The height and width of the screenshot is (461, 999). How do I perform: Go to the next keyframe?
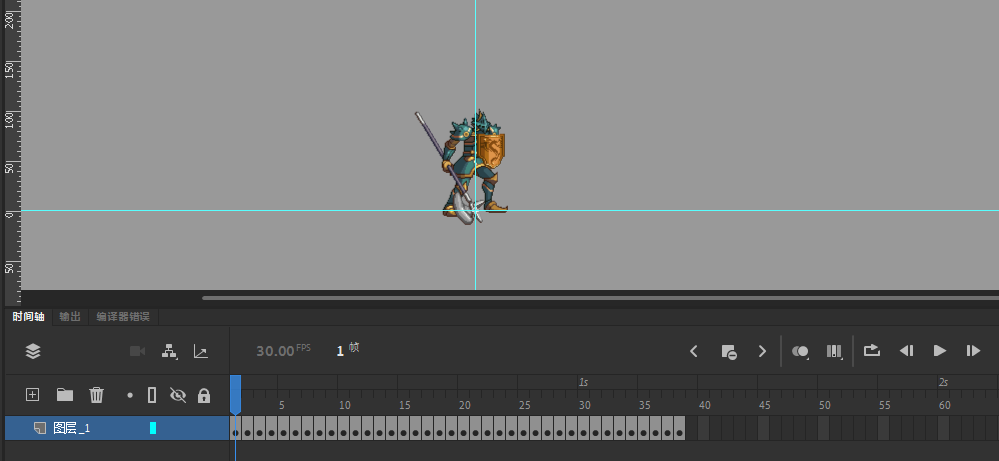(762, 351)
